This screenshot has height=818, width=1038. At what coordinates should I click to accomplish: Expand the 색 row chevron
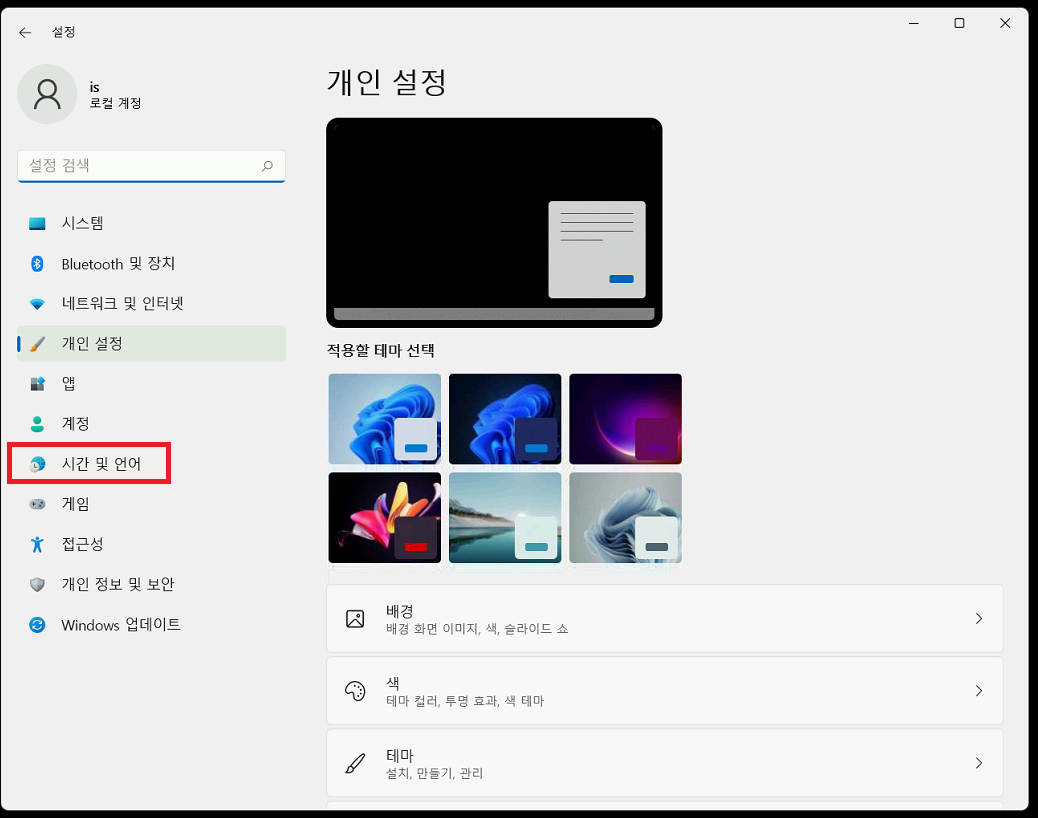coord(978,691)
